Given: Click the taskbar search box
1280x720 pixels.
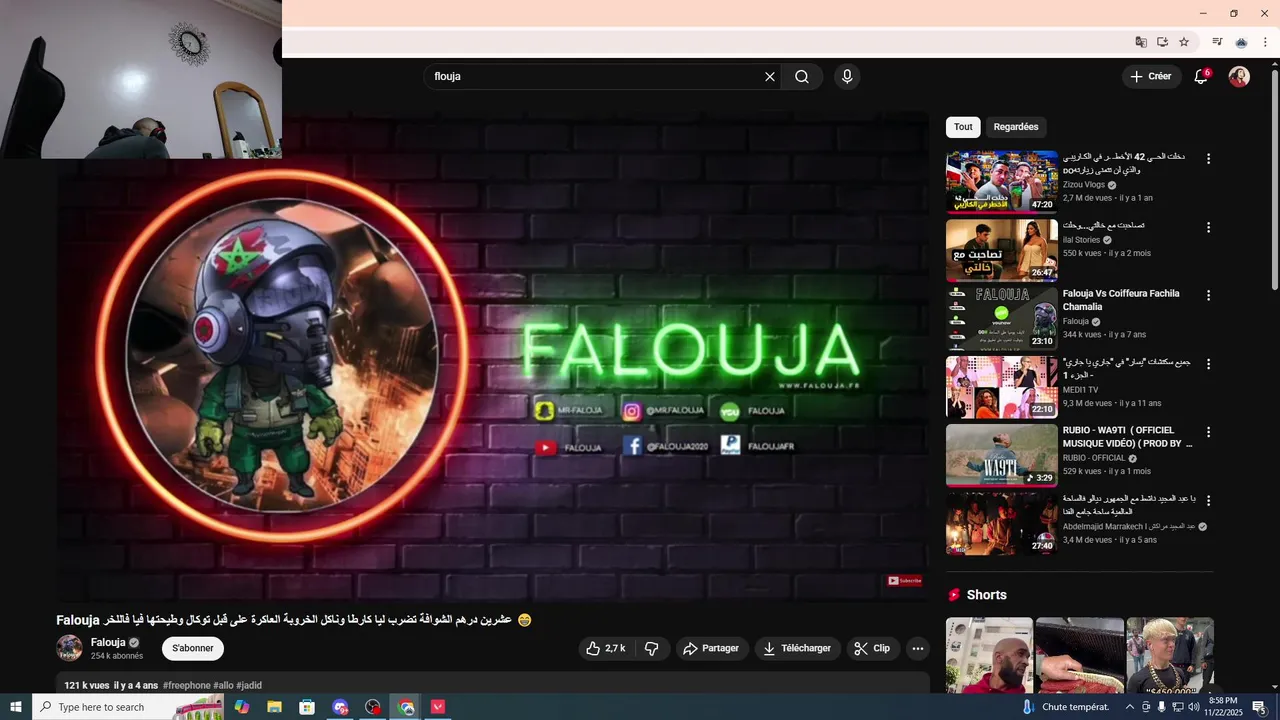Looking at the screenshot, I should point(128,707).
